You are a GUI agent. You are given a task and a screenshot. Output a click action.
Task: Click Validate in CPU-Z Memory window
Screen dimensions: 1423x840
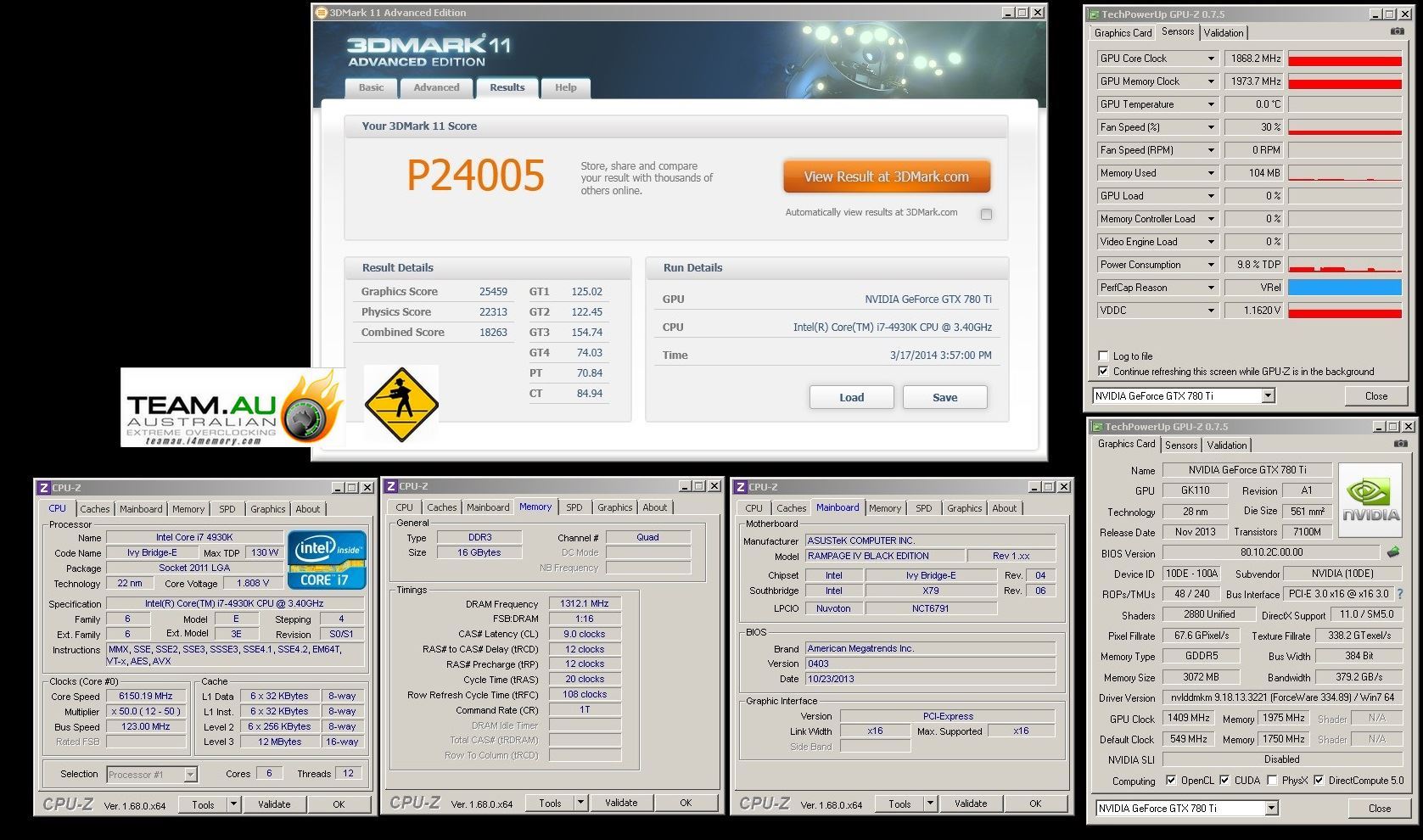point(621,803)
